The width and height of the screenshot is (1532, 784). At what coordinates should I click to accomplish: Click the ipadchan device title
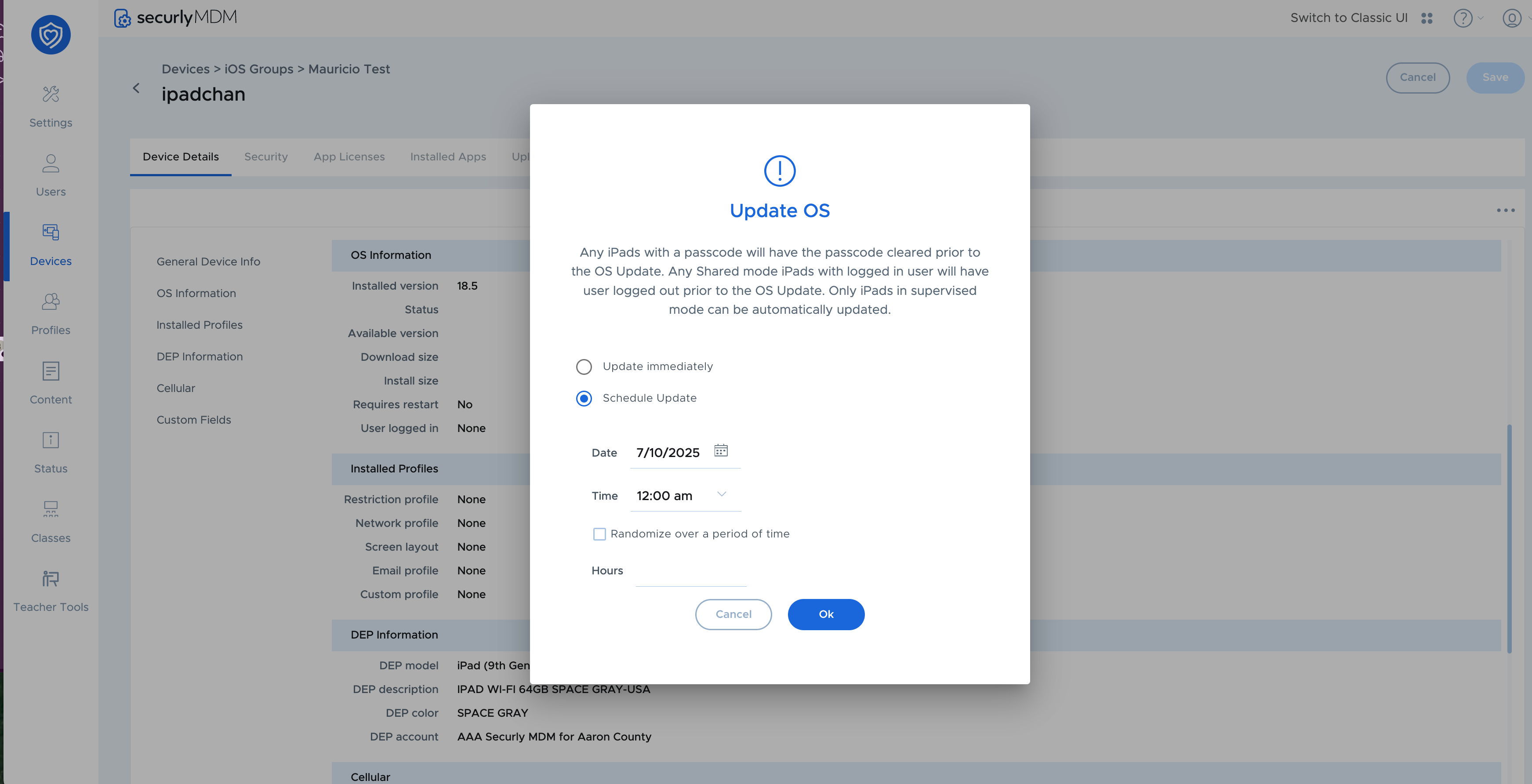pos(203,94)
